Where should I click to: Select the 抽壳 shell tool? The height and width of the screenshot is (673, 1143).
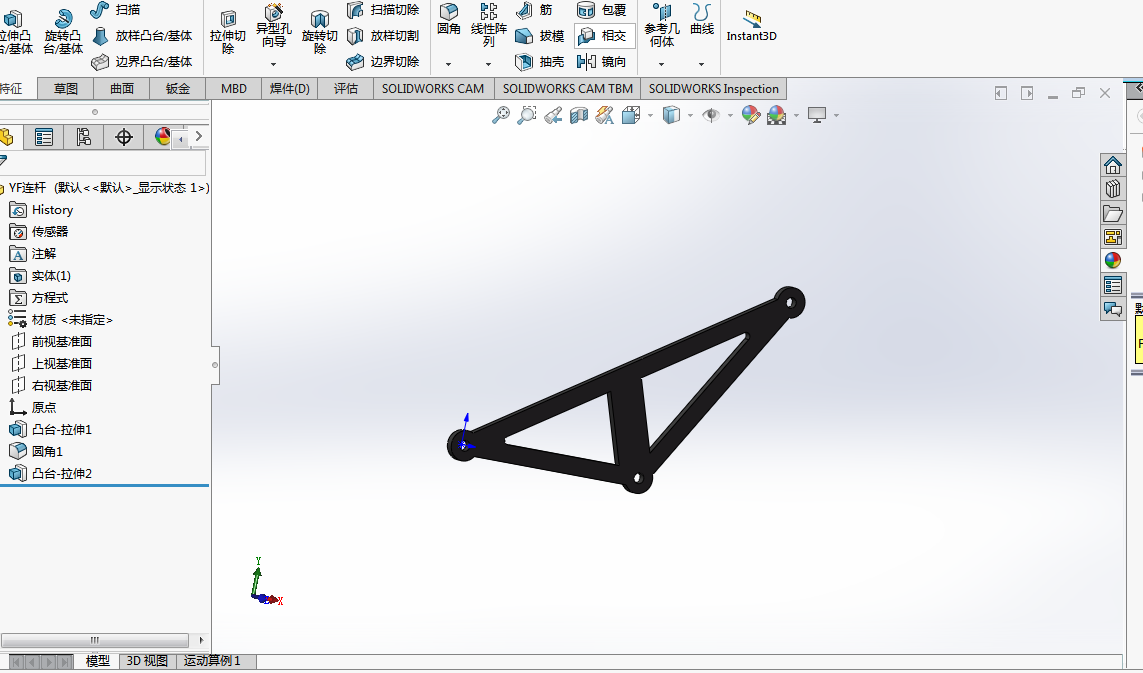coord(540,62)
